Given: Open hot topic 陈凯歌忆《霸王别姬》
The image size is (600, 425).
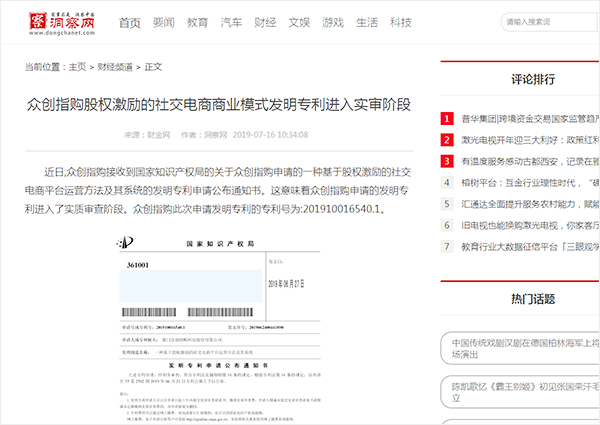Looking at the screenshot, I should coord(524,385).
